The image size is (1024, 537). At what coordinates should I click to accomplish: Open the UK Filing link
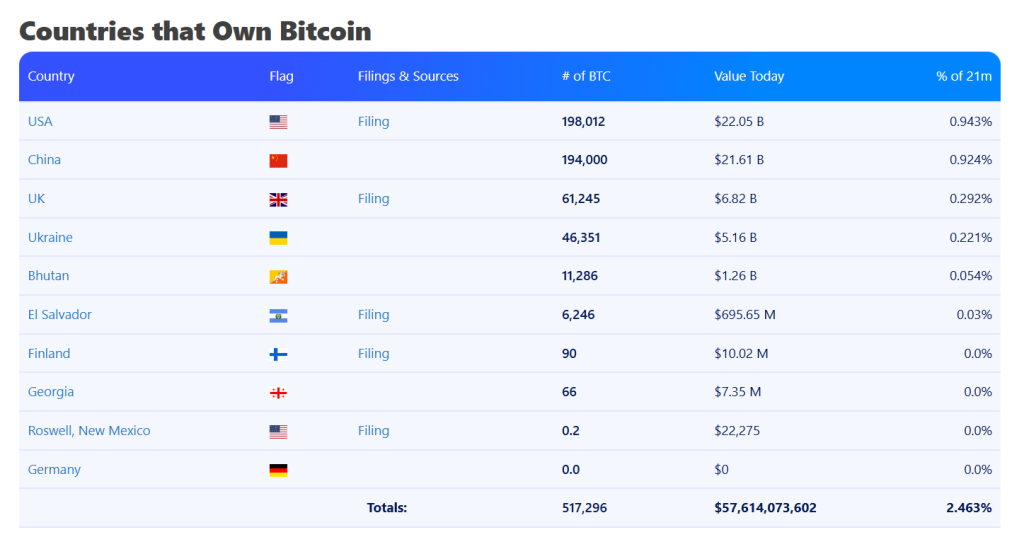point(373,198)
